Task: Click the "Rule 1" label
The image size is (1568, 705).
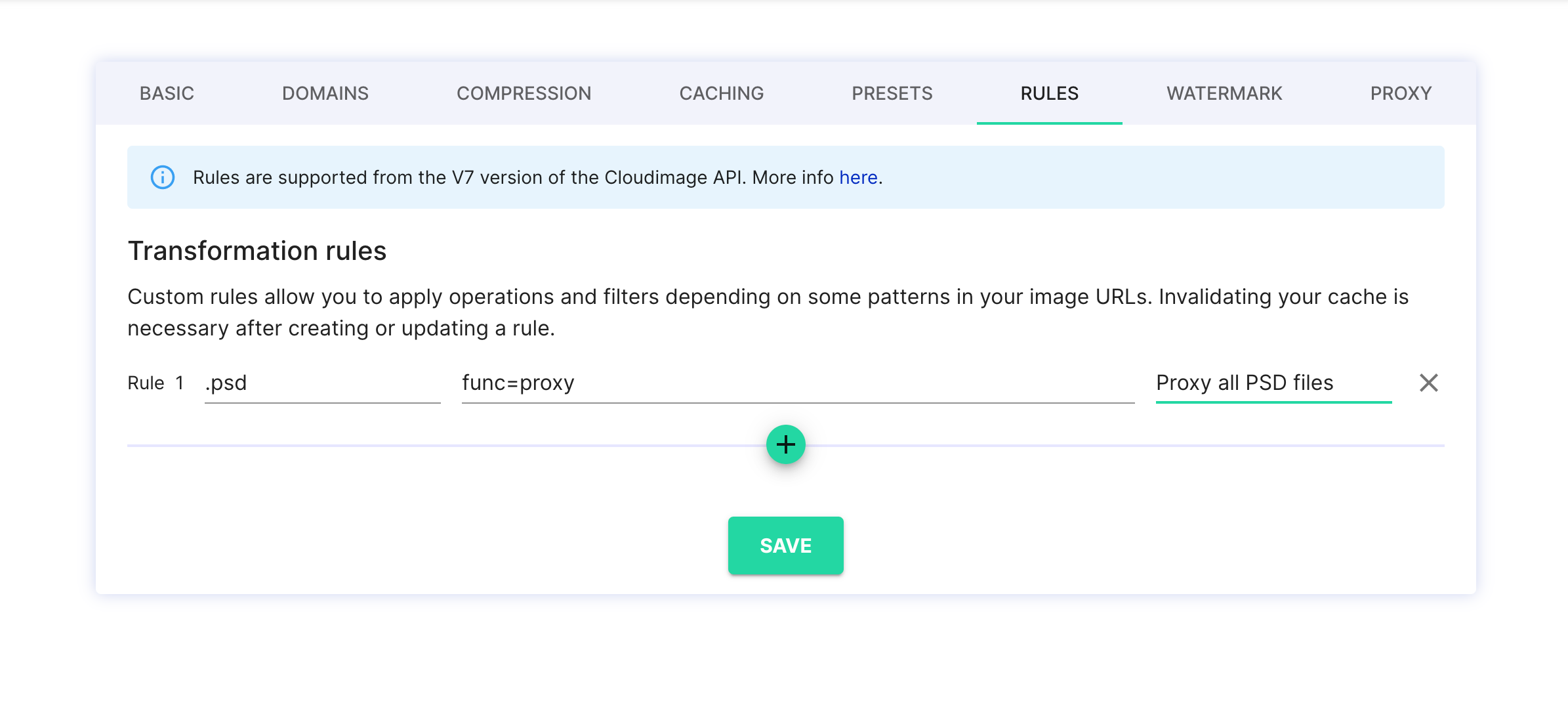Action: coord(155,383)
